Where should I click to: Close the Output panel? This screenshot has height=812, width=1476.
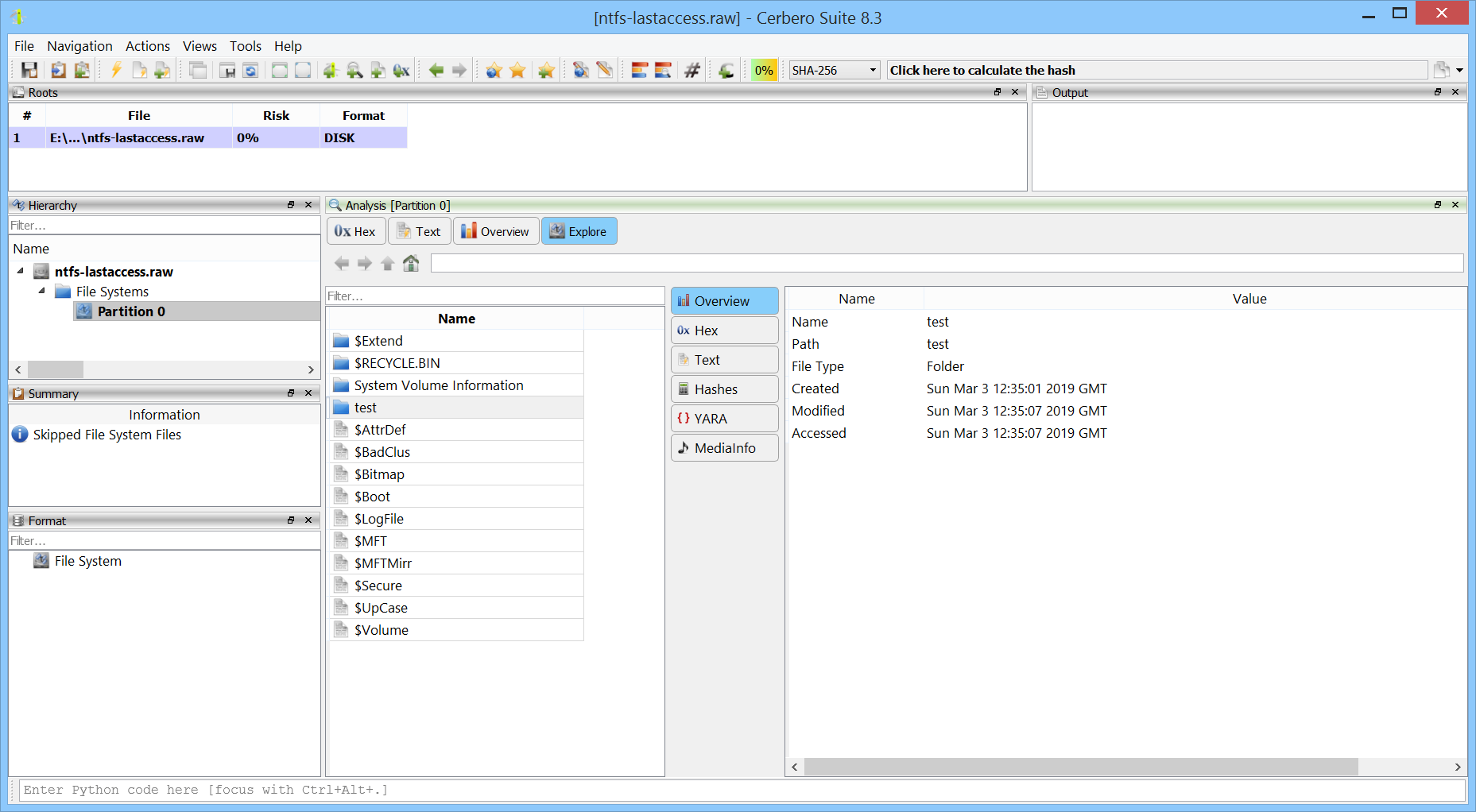click(x=1455, y=92)
